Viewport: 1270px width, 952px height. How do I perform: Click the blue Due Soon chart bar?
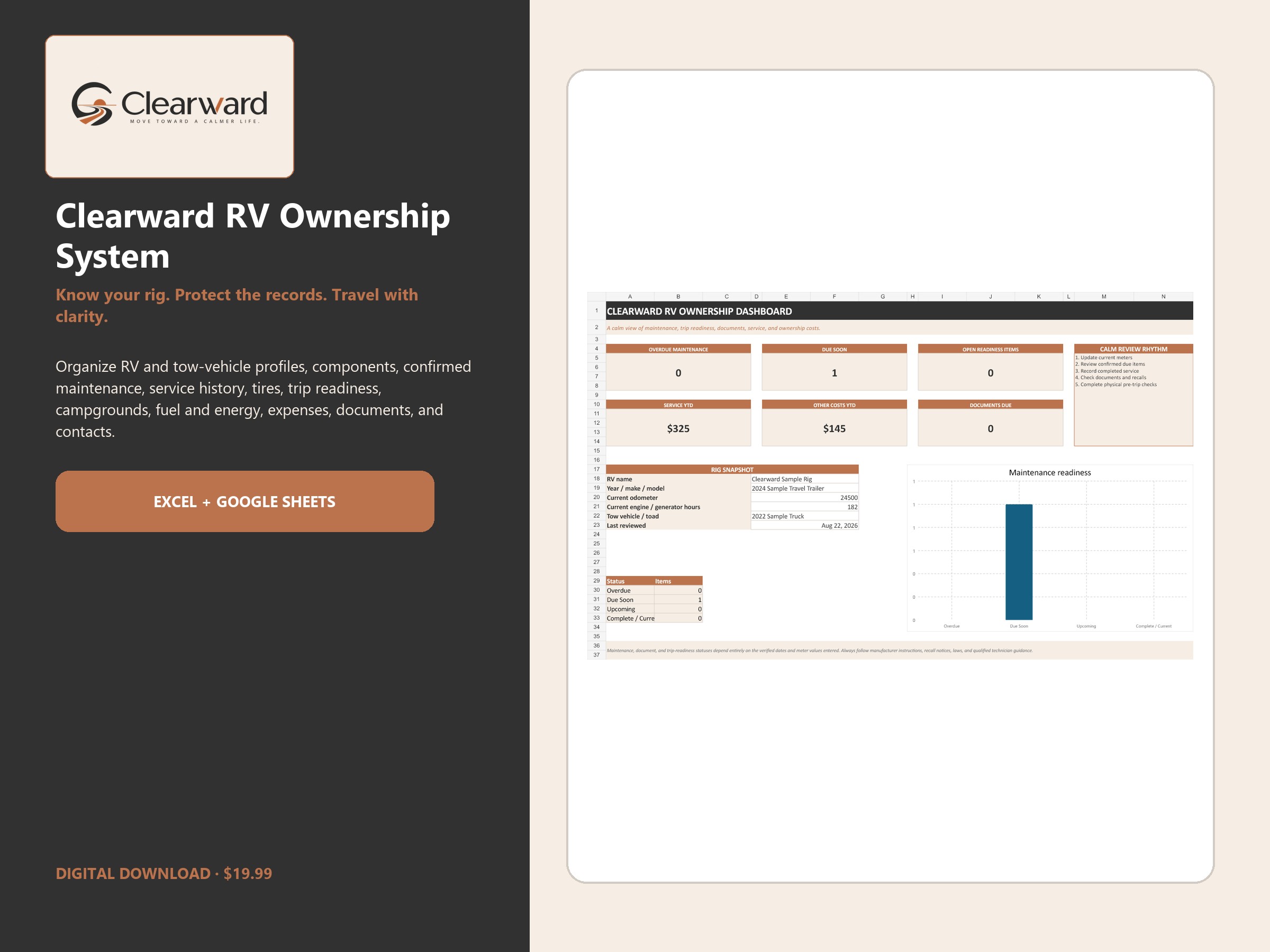[1019, 562]
